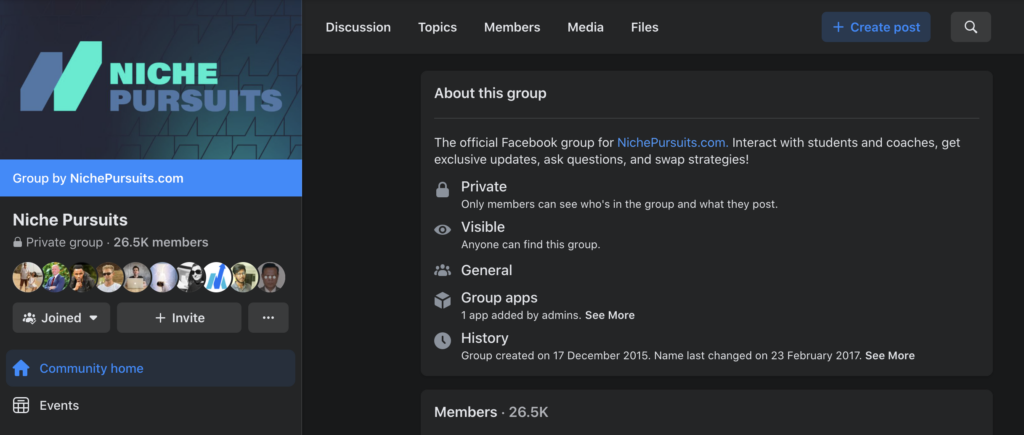The width and height of the screenshot is (1024, 435).
Task: Expand the Joined dropdown menu
Action: point(61,317)
